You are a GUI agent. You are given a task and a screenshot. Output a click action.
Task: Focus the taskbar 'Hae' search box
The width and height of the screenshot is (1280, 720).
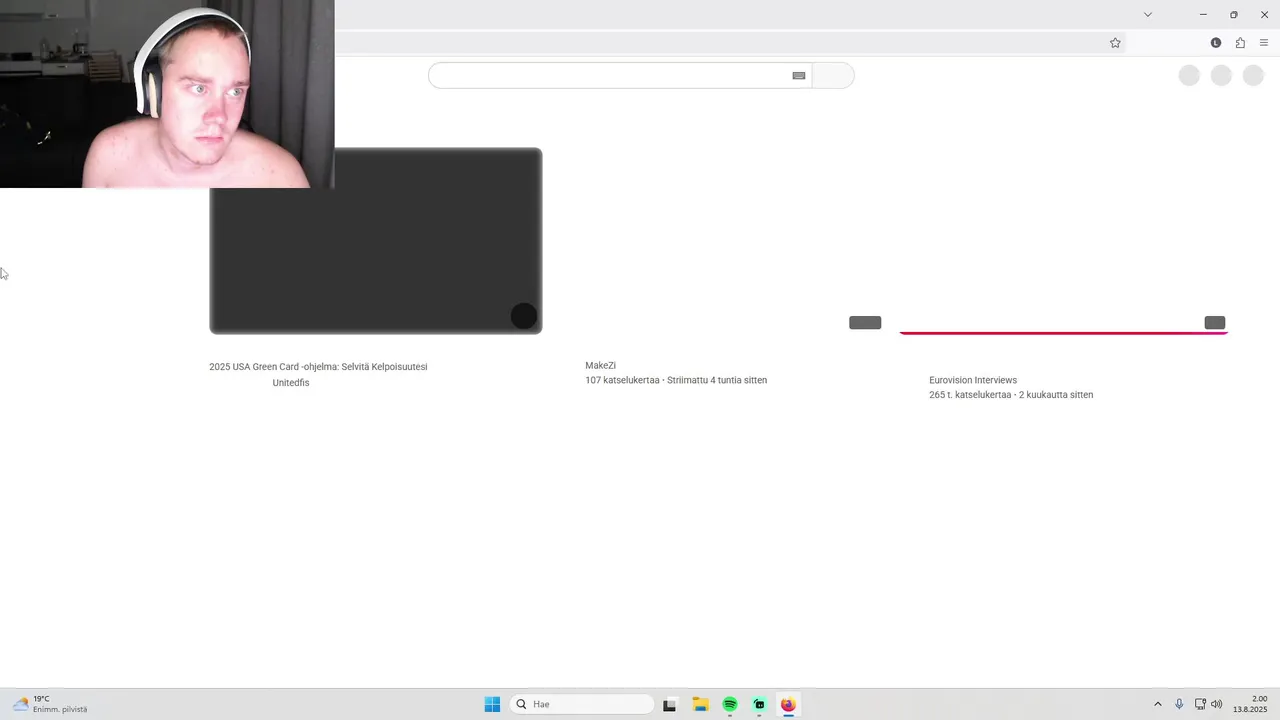coord(583,704)
